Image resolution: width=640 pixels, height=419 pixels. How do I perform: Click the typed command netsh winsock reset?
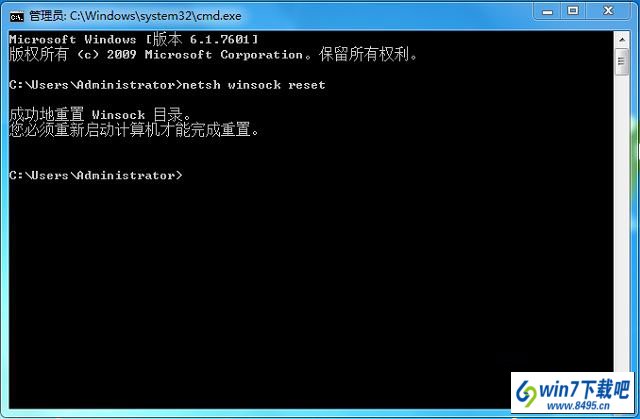[x=254, y=85]
